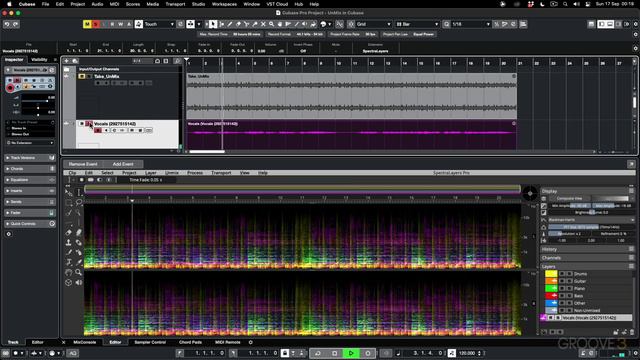Select the SpectraLayers arrow transform tool
The height and width of the screenshot is (360, 640).
point(69,192)
